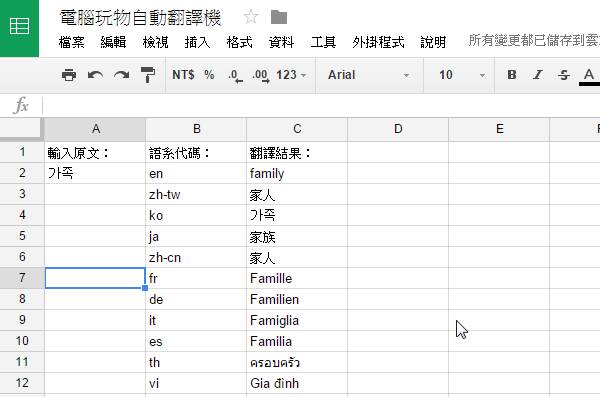The width and height of the screenshot is (600, 397).
Task: Select the paint format roller tool
Action: (148, 75)
